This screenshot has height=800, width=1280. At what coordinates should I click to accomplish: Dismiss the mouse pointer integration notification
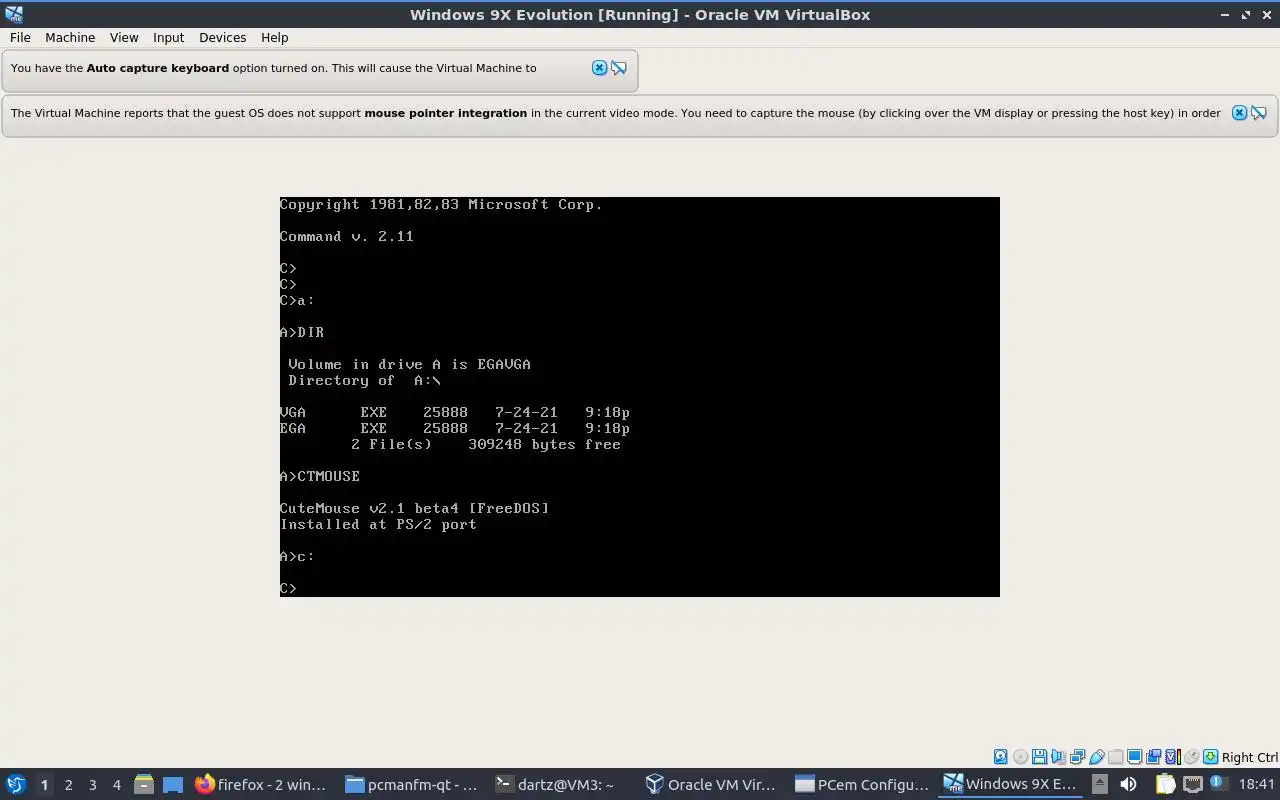[1239, 113]
